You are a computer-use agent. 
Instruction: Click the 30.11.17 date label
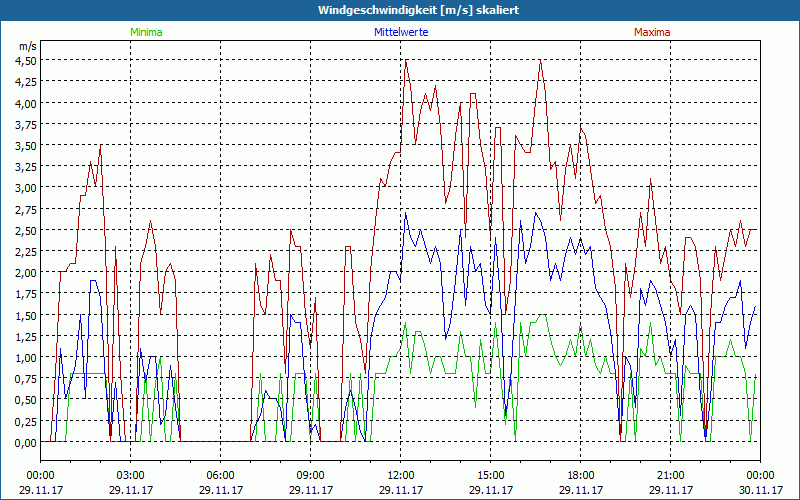[761, 490]
